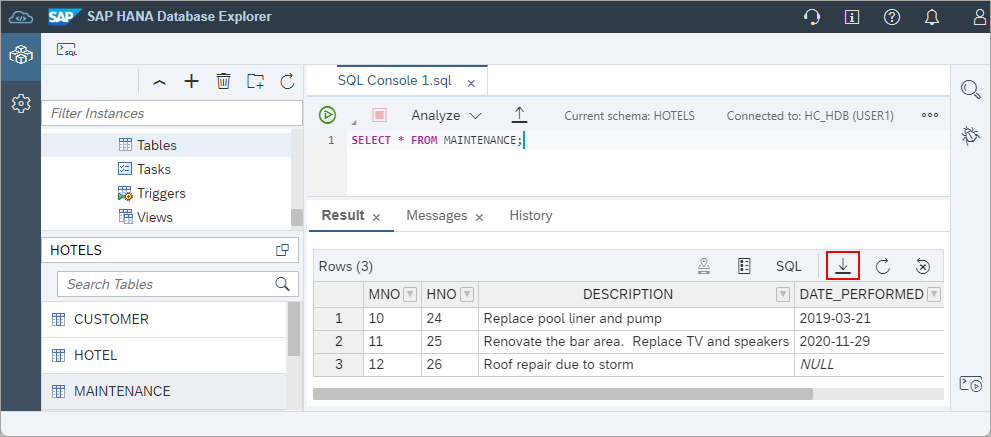This screenshot has width=991, height=437.
Task: Open support headset icon
Action: (812, 16)
